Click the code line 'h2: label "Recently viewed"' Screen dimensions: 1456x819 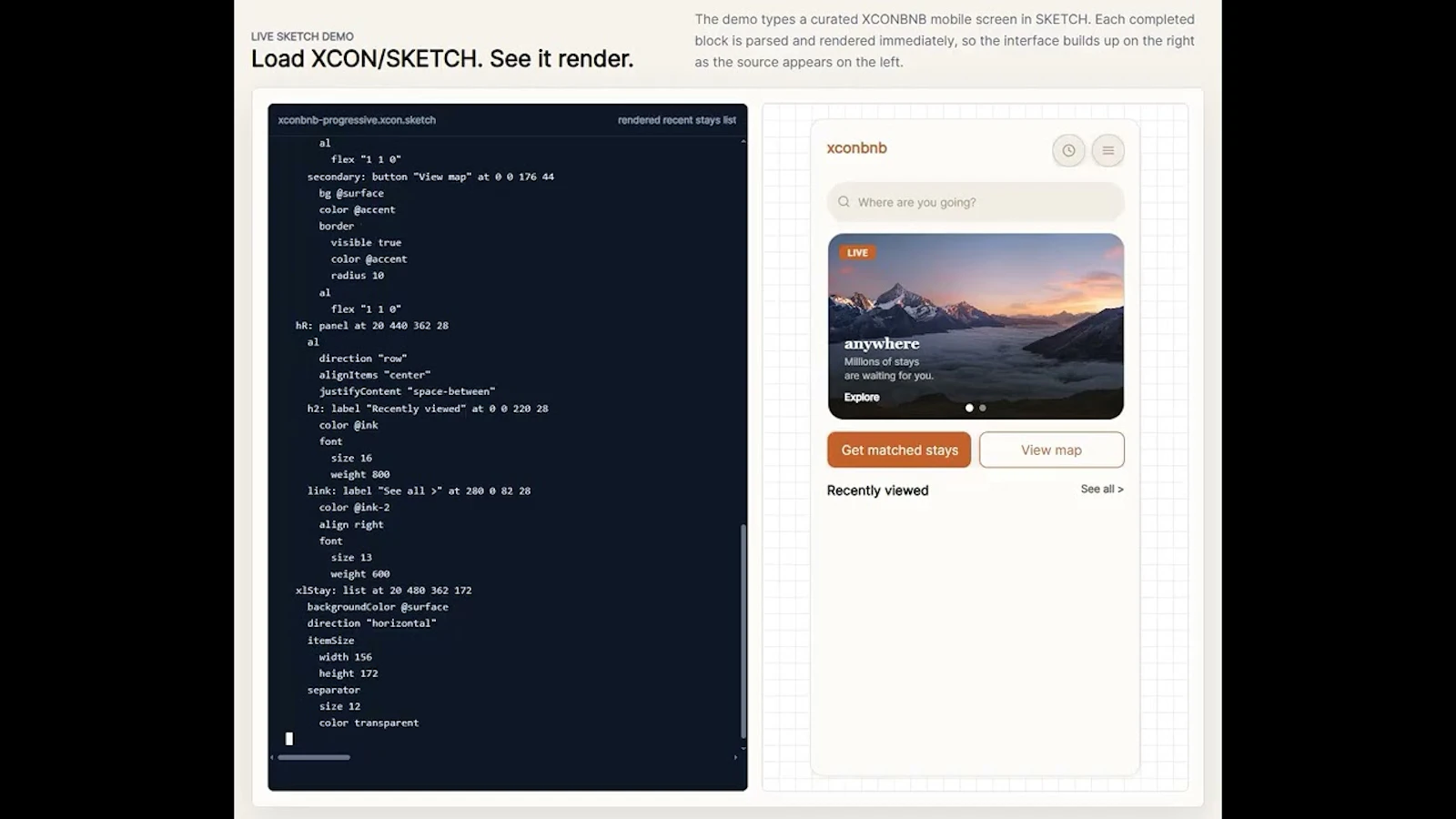428,409
